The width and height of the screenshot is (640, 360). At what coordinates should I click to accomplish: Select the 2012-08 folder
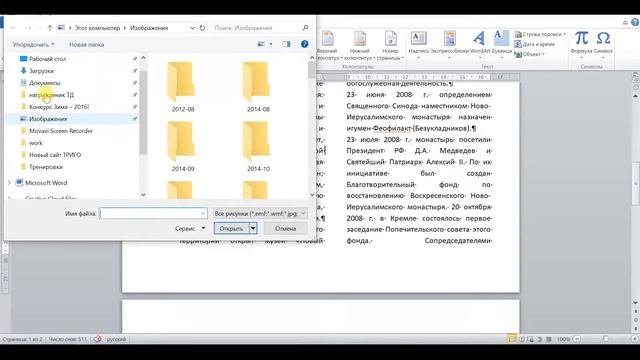(182, 87)
